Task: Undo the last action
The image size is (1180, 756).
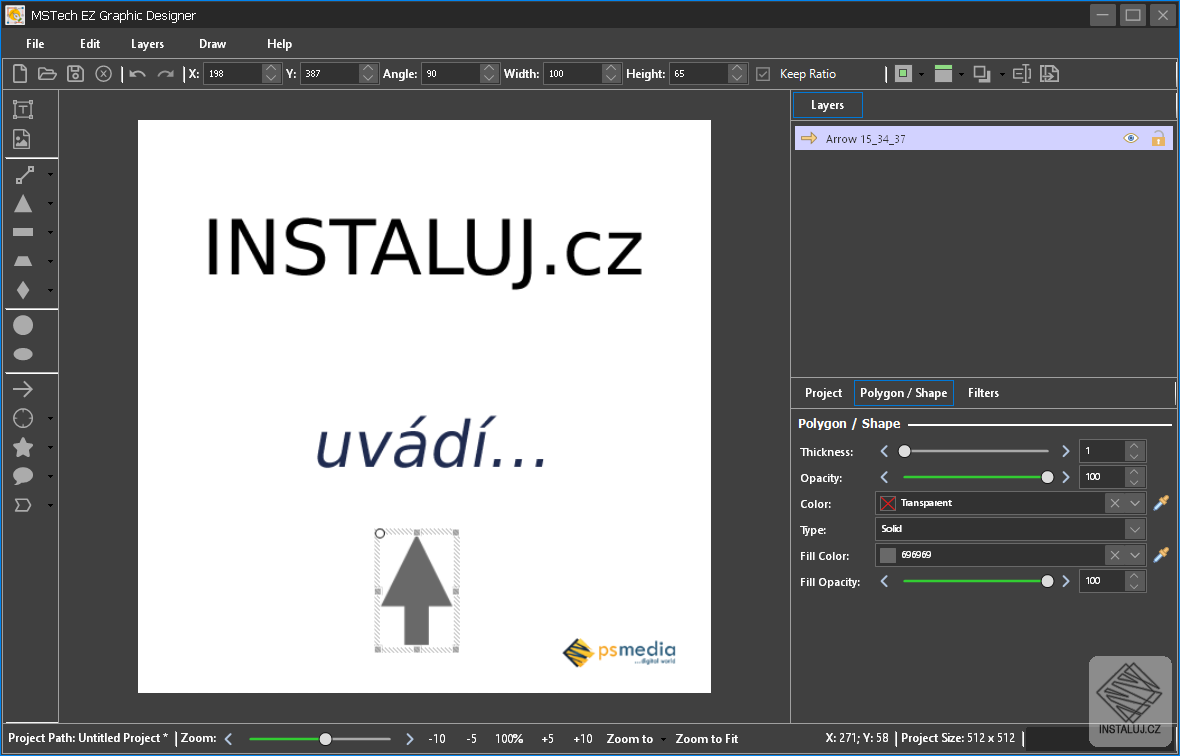Action: (137, 74)
